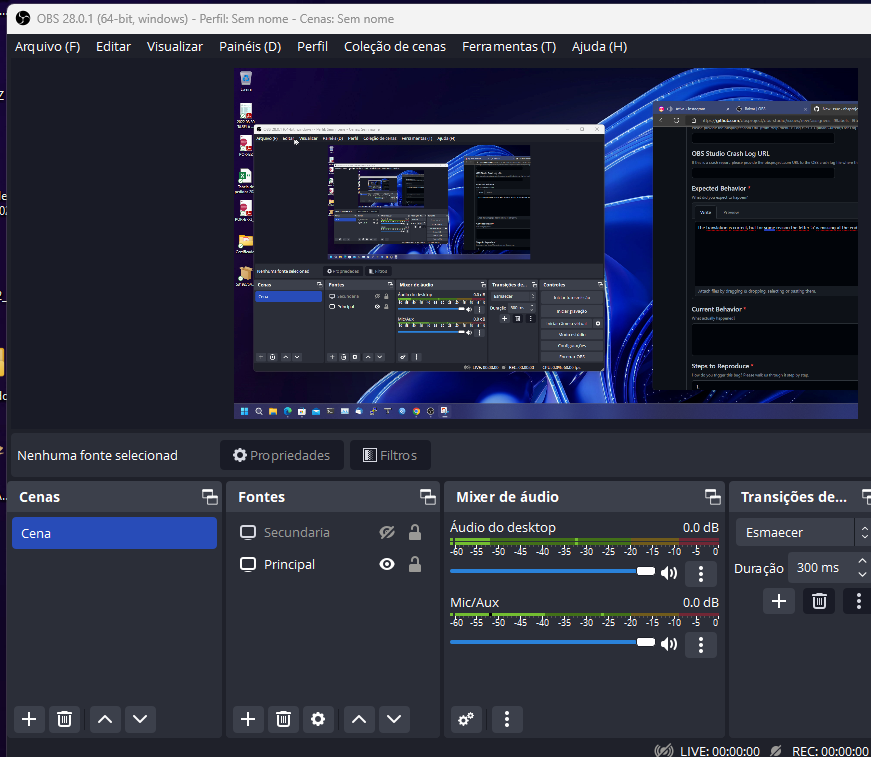The height and width of the screenshot is (757, 871).
Task: Open the Ferramentas (T) menu
Action: [x=509, y=47]
